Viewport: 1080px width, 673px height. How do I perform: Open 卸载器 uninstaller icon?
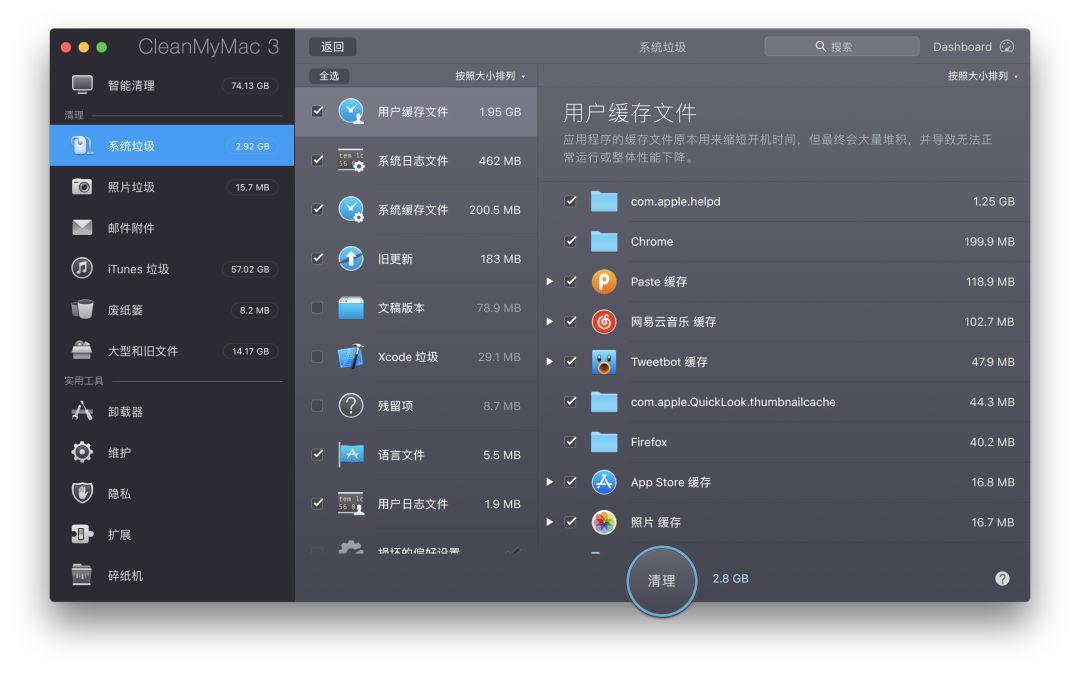[x=82, y=411]
